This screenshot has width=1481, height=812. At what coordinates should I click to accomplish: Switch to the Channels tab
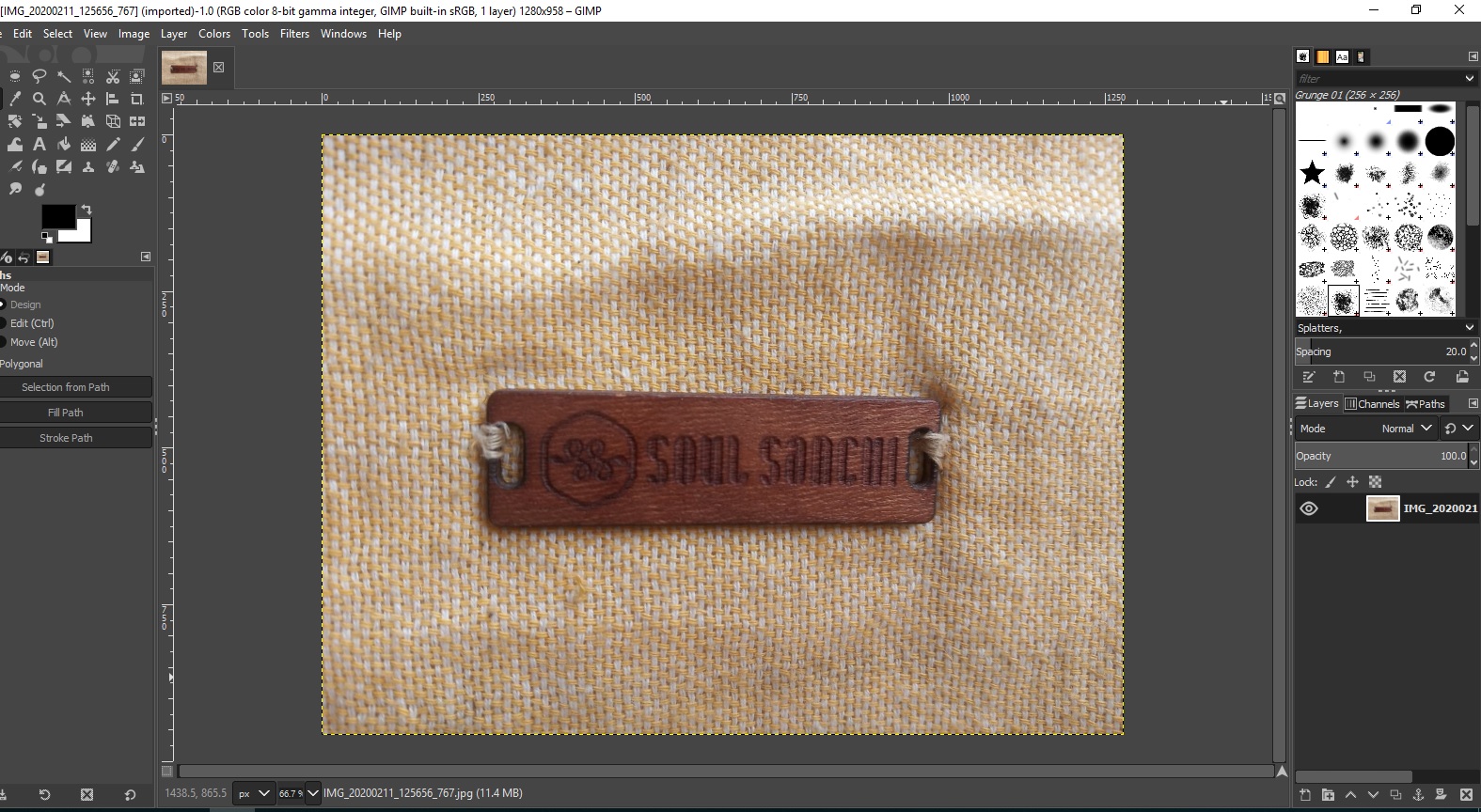tap(1372, 403)
